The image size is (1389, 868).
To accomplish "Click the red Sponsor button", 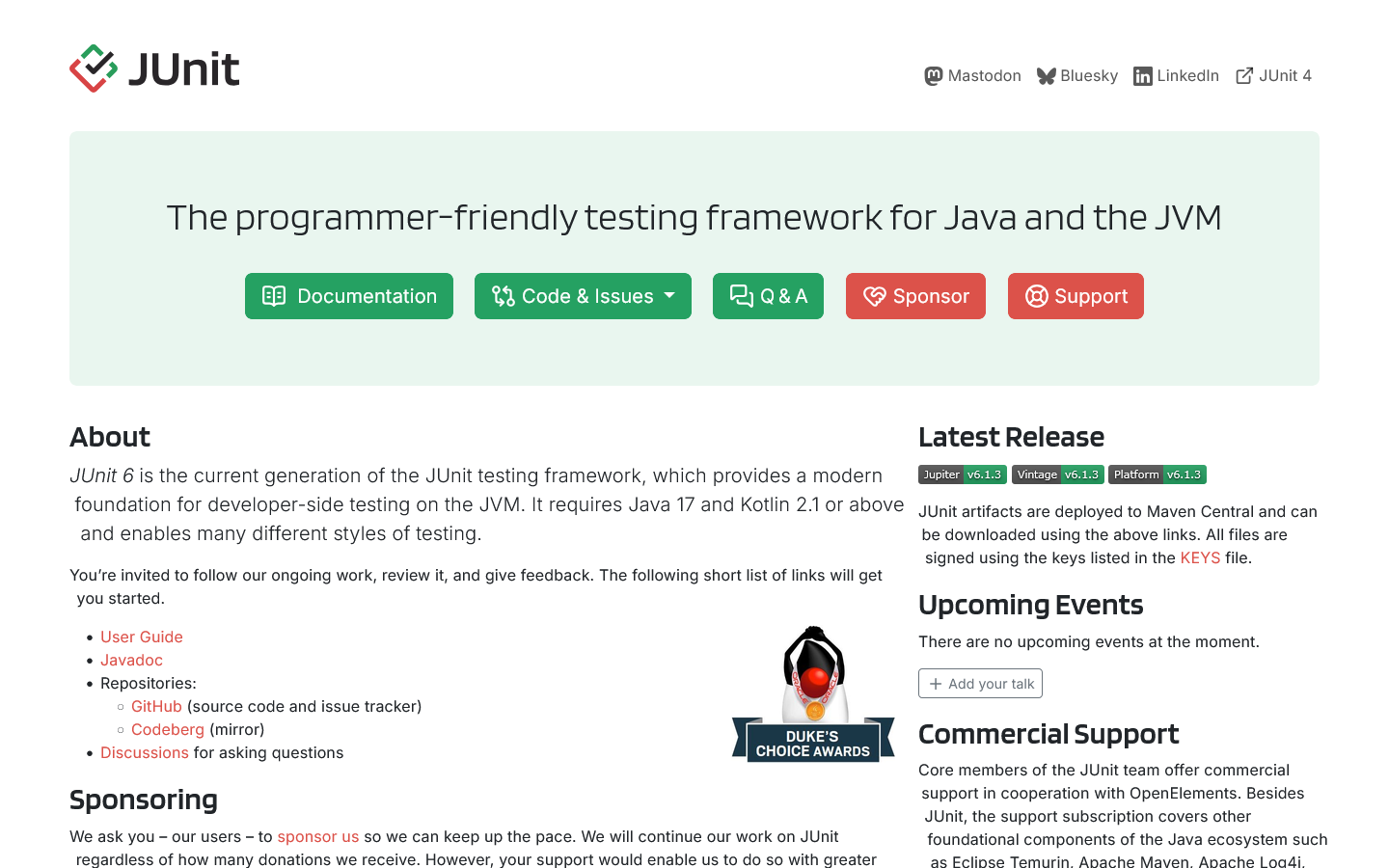I will (x=915, y=296).
